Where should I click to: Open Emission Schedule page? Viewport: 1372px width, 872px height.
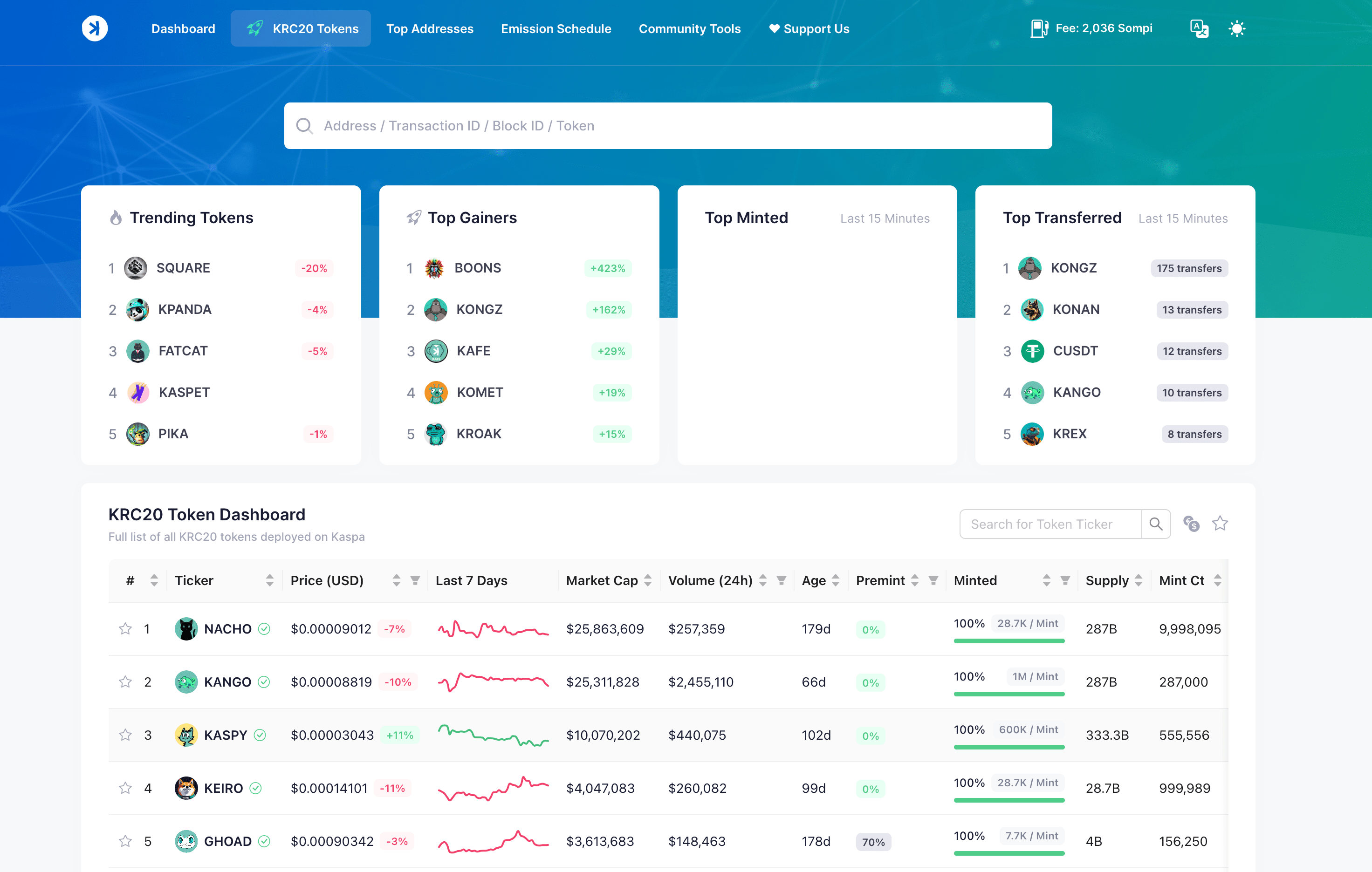pyautogui.click(x=556, y=28)
